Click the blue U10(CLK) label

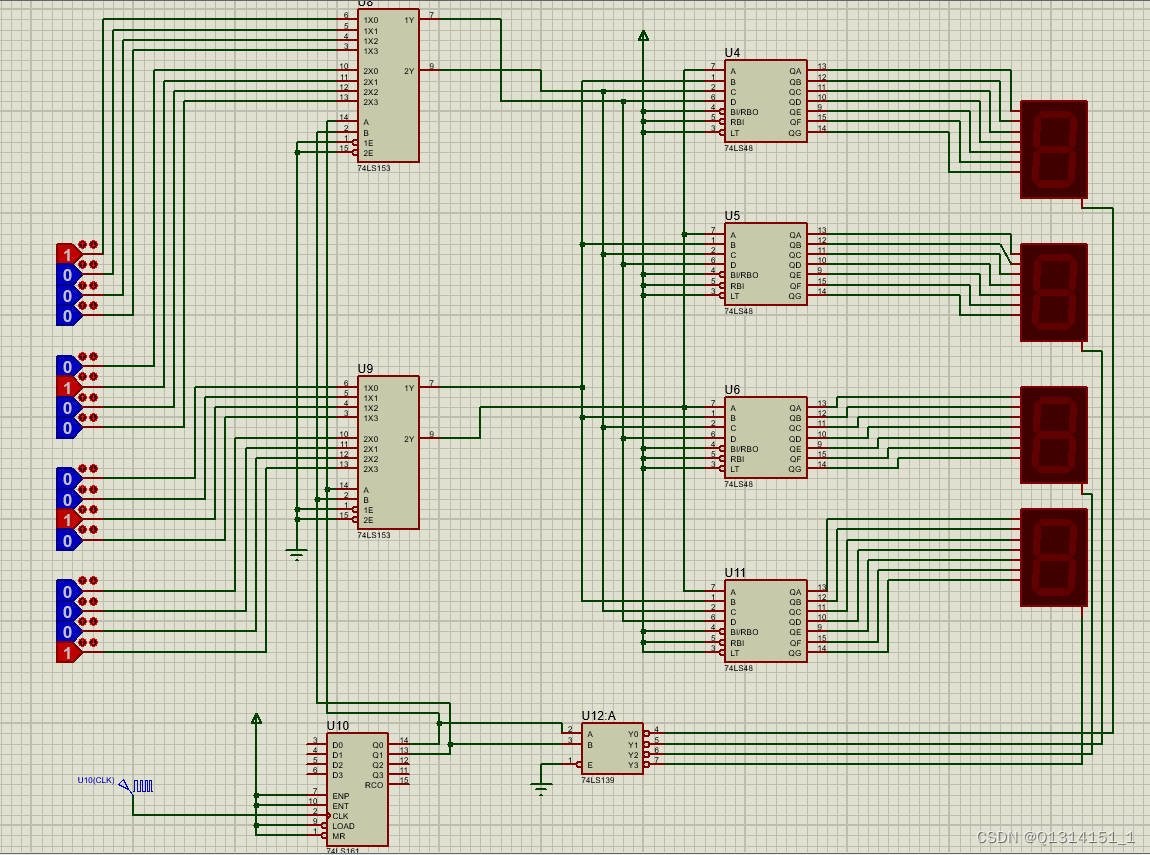96,779
